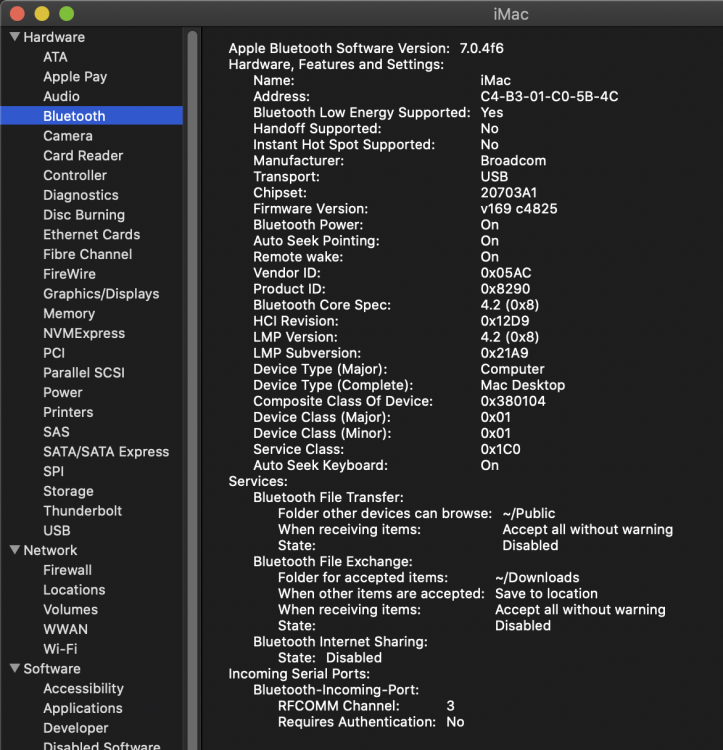The width and height of the screenshot is (723, 750).
Task: Open Diagnostics in the sidebar
Action: coord(81,195)
